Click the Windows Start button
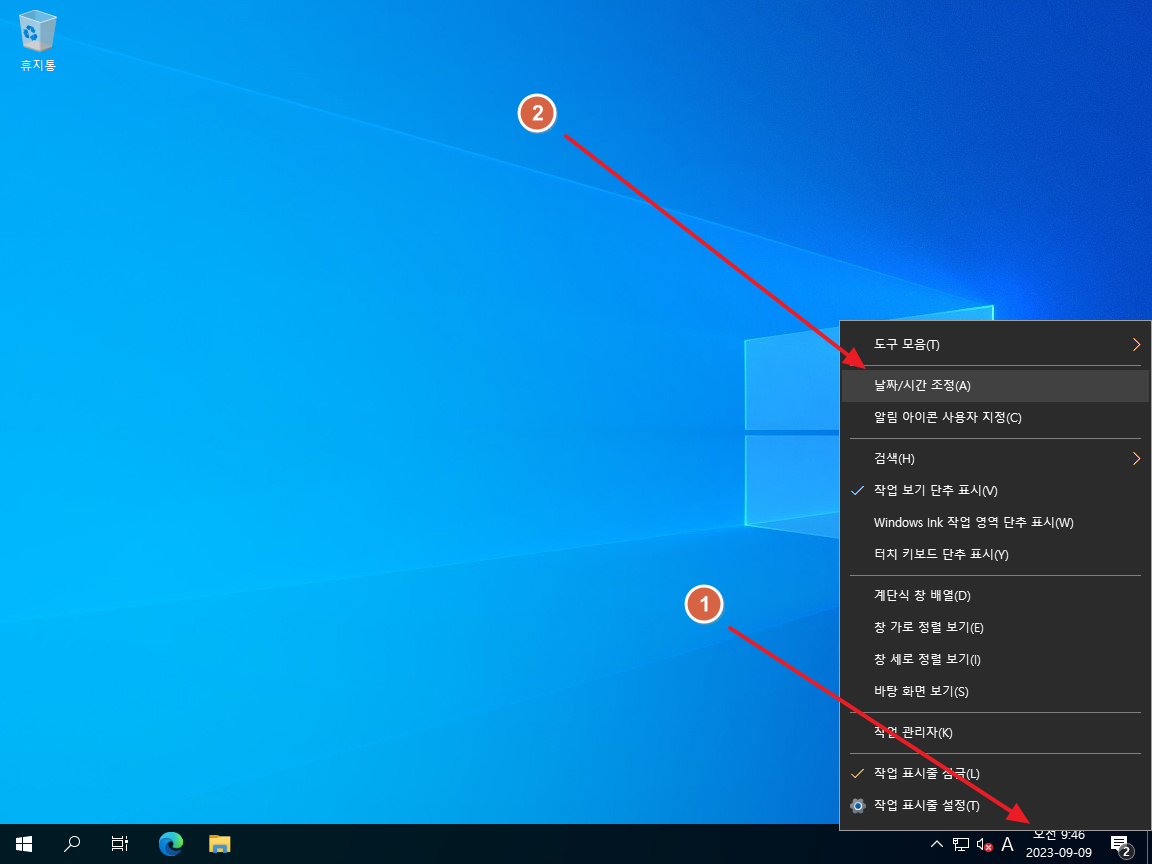 coord(24,844)
